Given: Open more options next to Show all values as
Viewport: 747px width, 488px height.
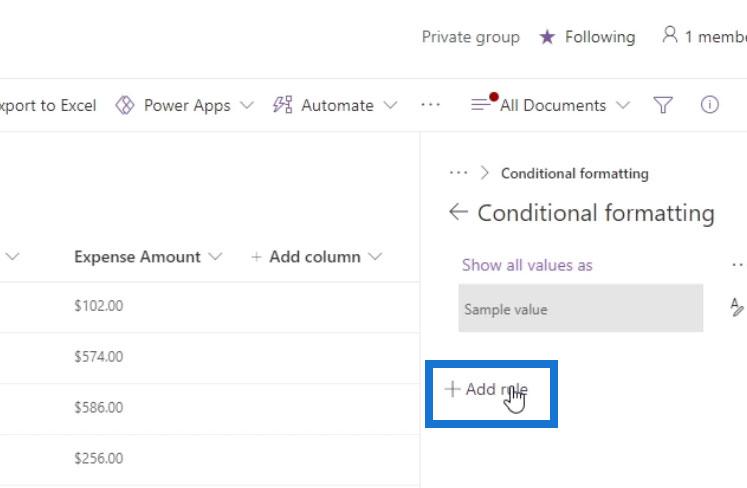Looking at the screenshot, I should click(738, 265).
